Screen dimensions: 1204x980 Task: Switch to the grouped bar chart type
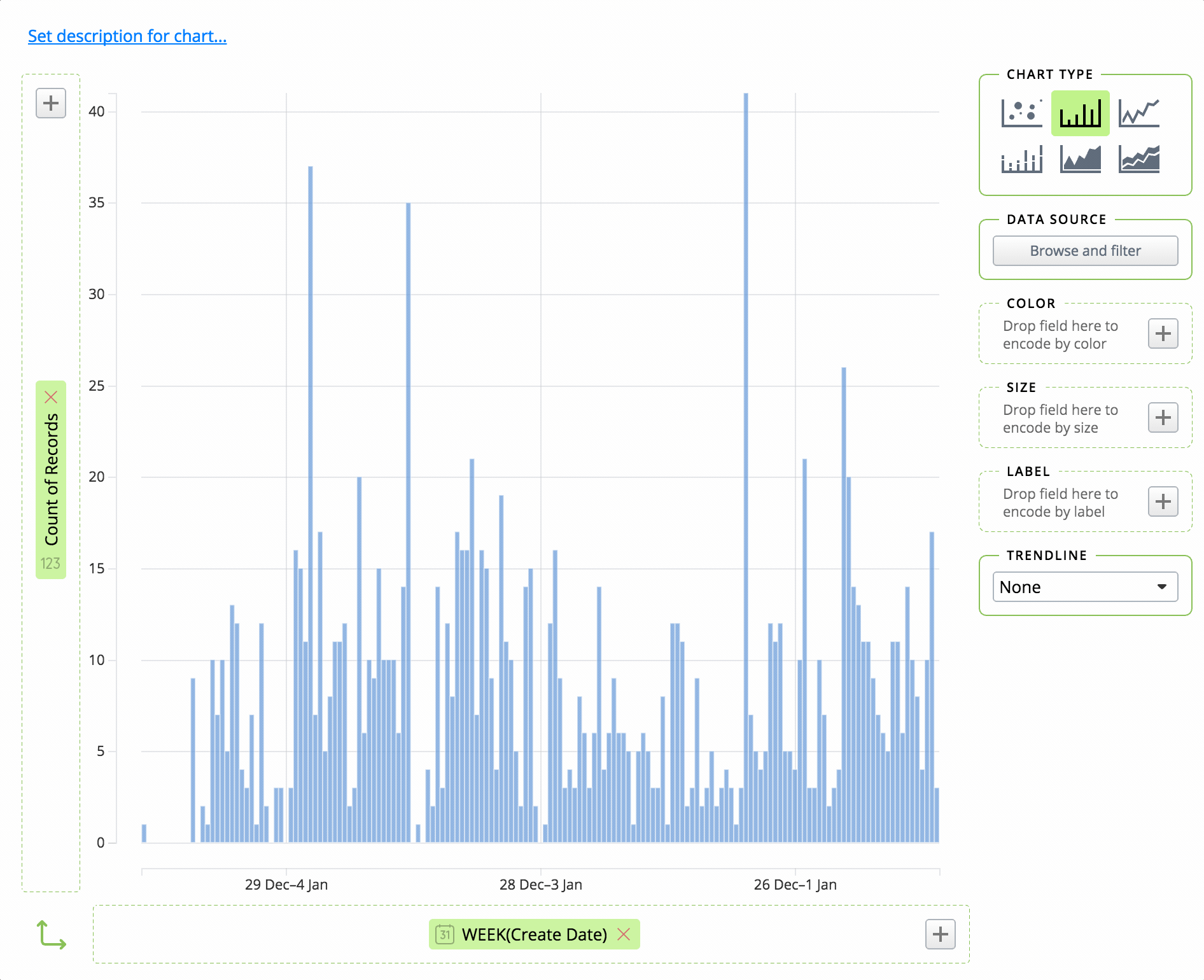point(1020,160)
